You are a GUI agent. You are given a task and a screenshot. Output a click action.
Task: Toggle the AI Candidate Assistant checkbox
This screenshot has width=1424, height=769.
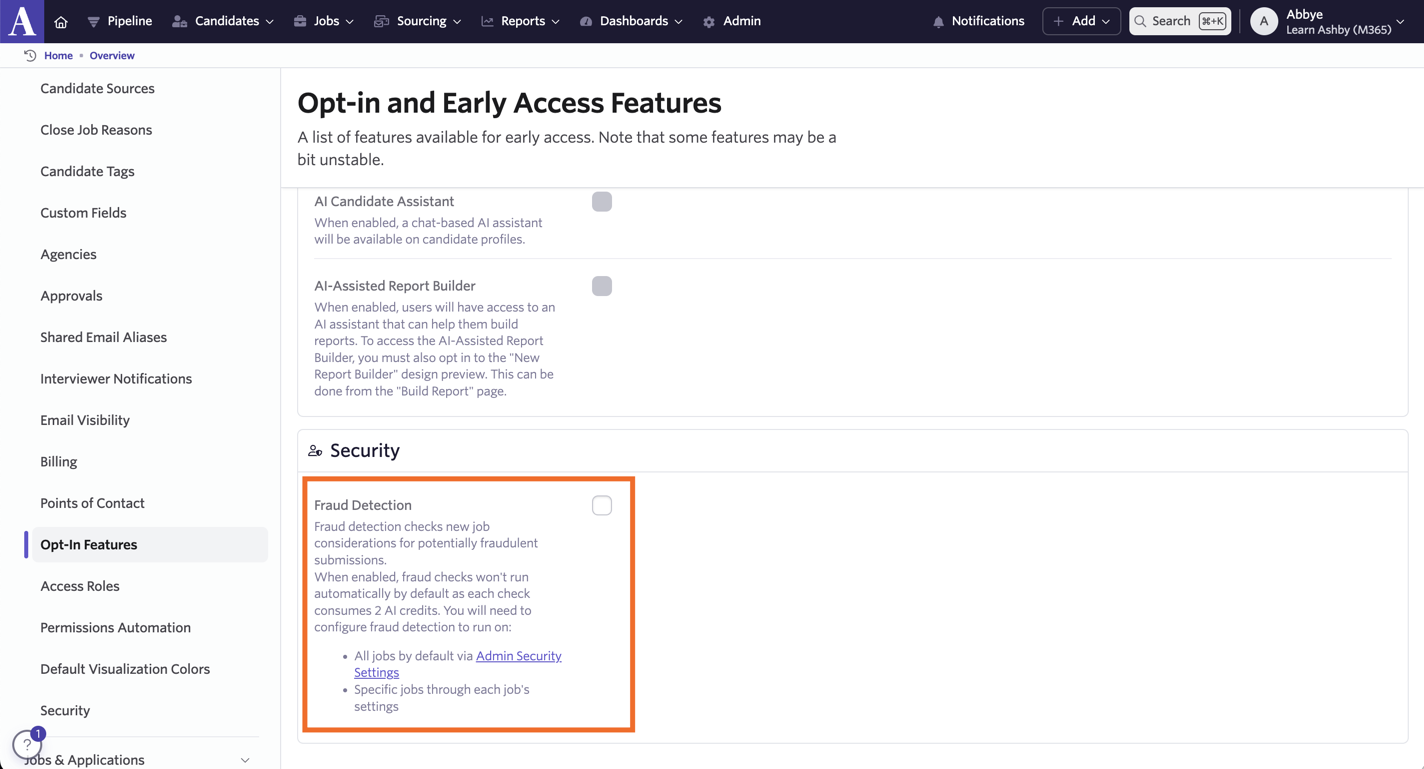602,202
